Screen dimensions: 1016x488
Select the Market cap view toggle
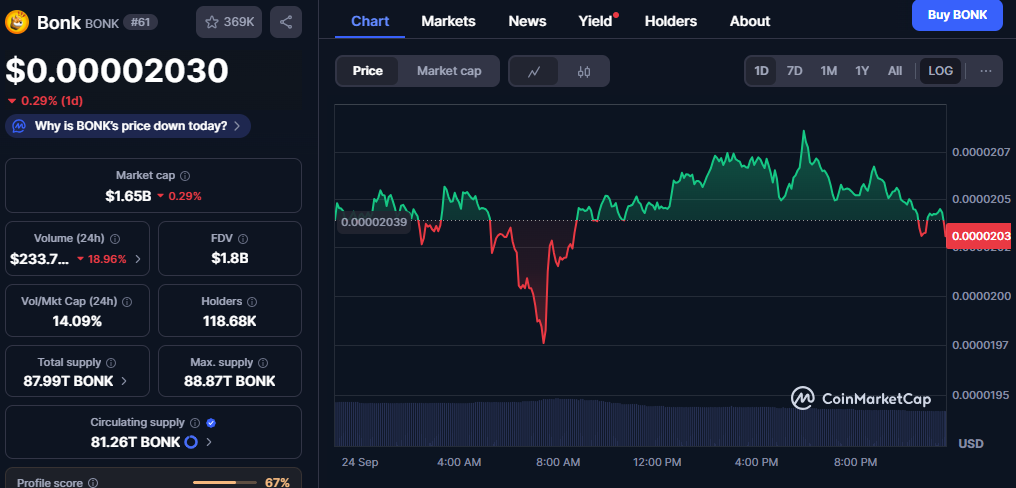449,71
